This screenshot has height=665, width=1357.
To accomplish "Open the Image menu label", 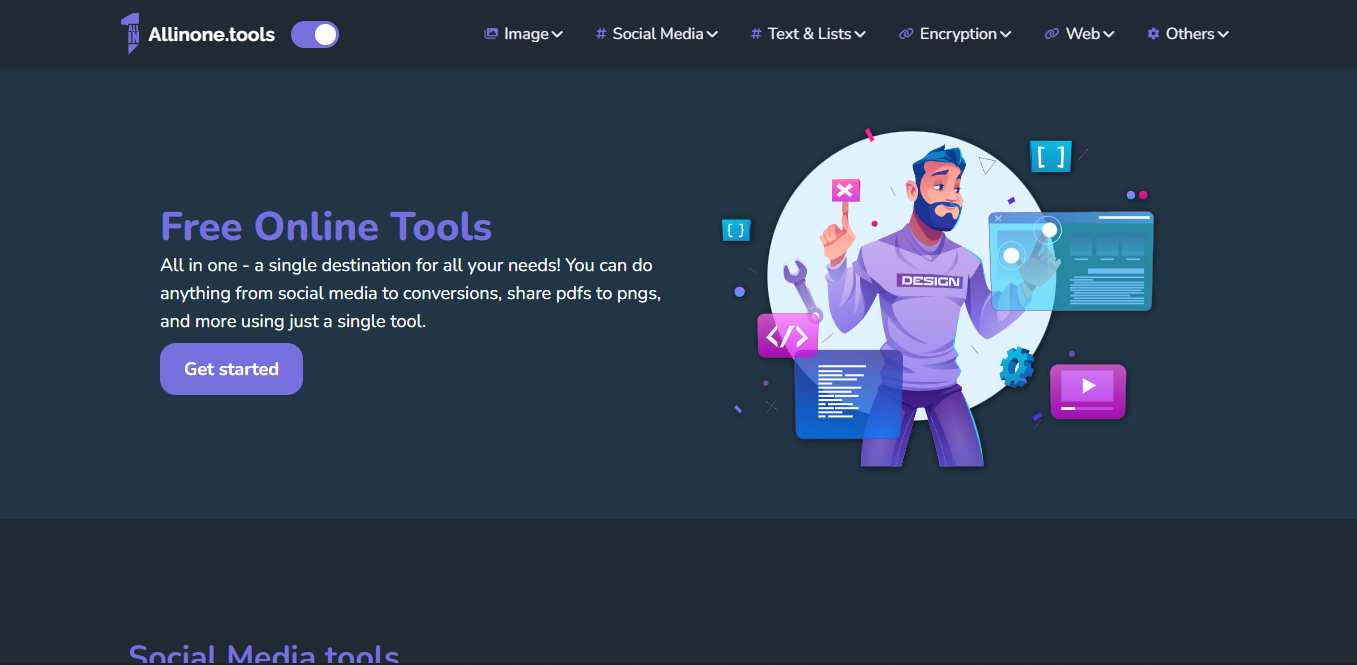I will click(x=526, y=34).
